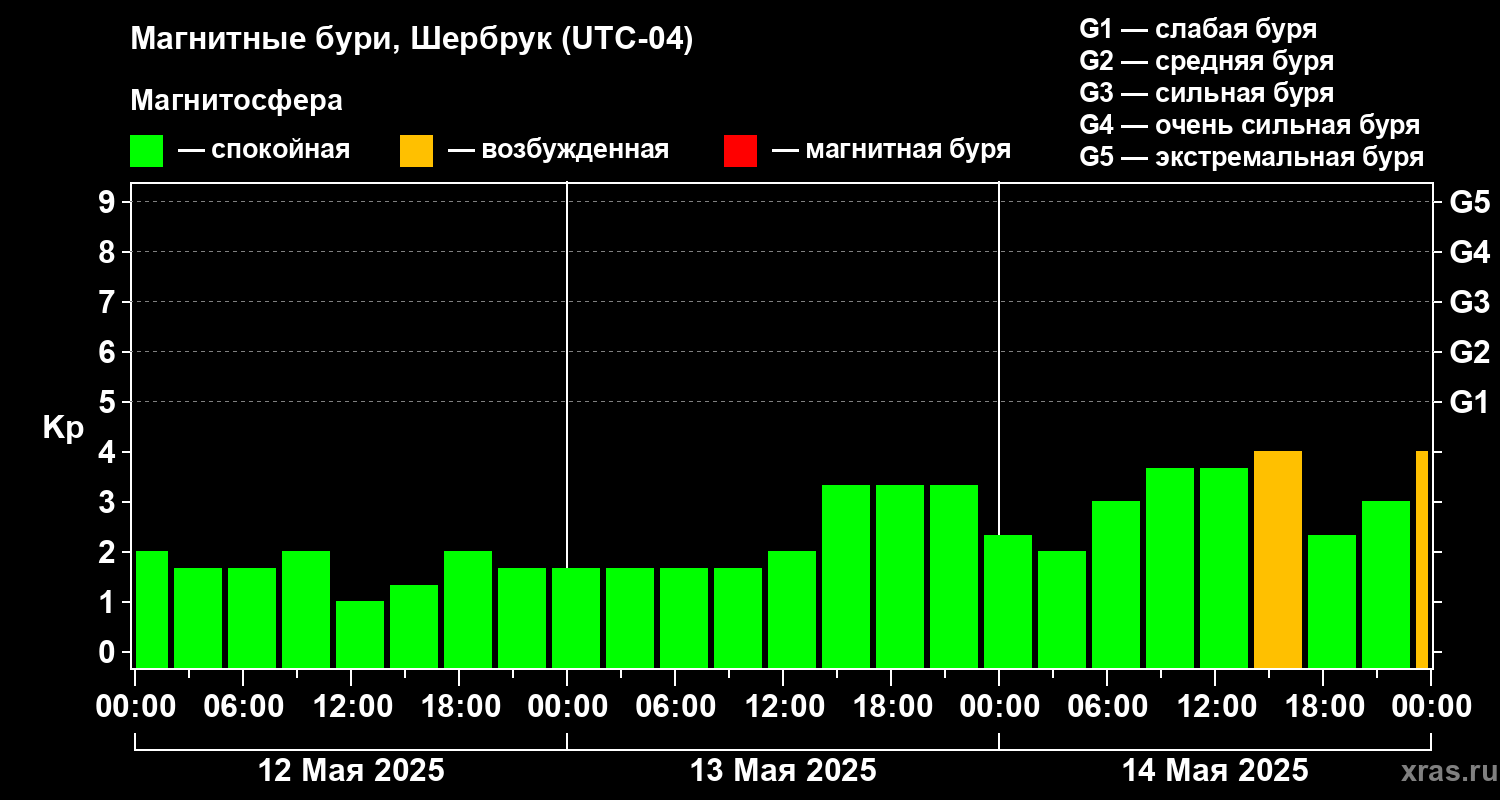This screenshot has width=1500, height=800.
Task: Click the 'G2' label on the right axis
Action: pos(1470,352)
